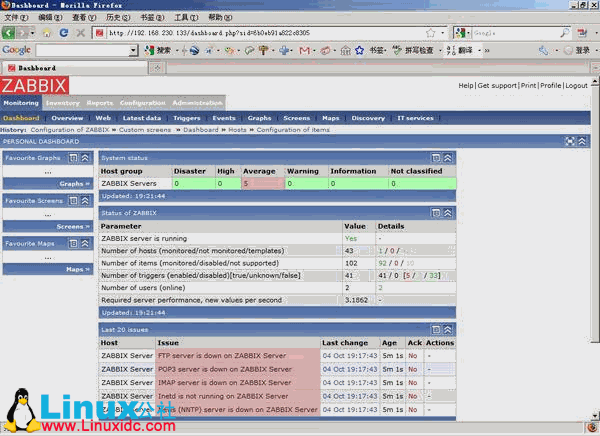
Task: Open the Configuration main menu tab
Action: point(142,103)
